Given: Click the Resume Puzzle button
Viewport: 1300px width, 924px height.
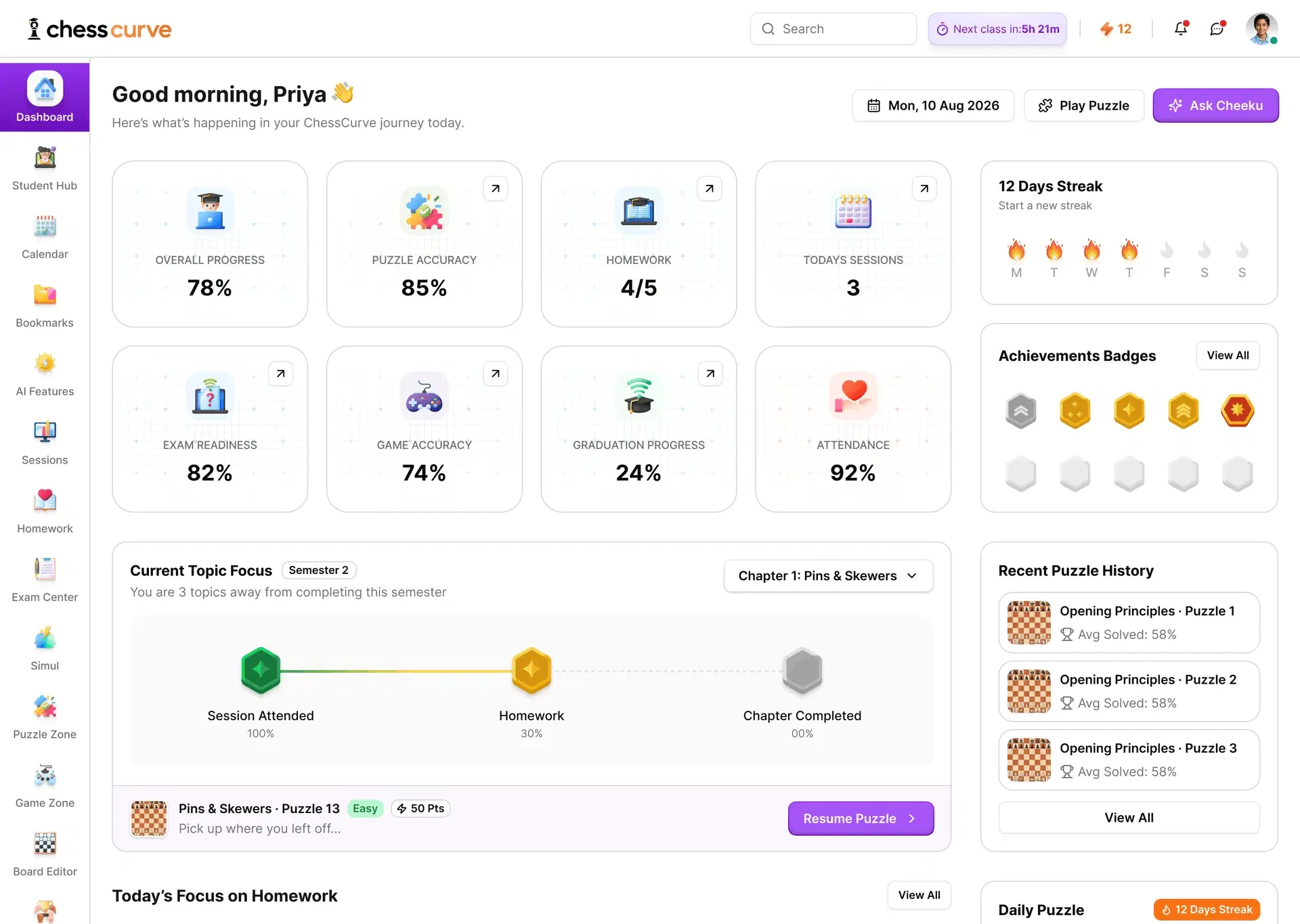Looking at the screenshot, I should (x=861, y=818).
